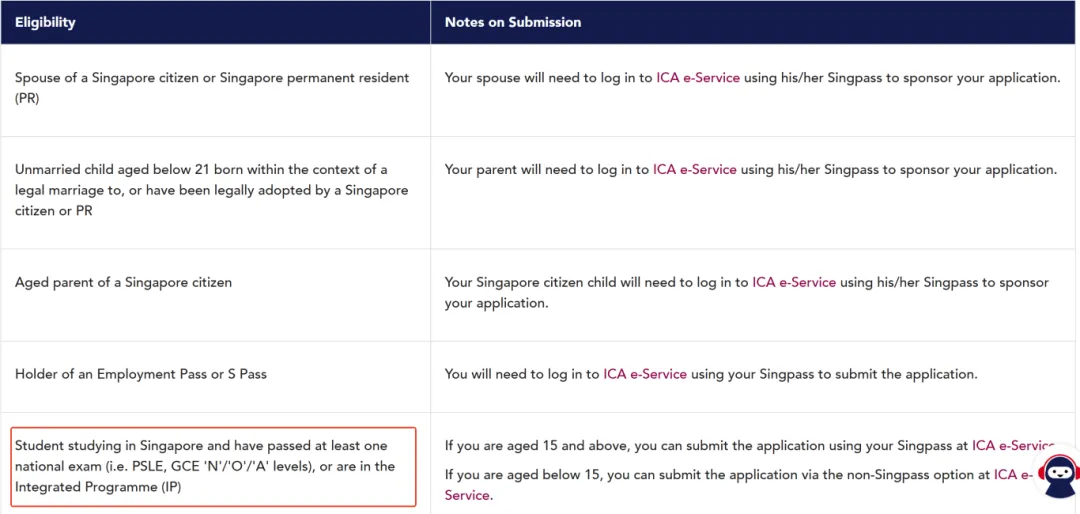Click the Notes on Submission column header

pos(513,22)
